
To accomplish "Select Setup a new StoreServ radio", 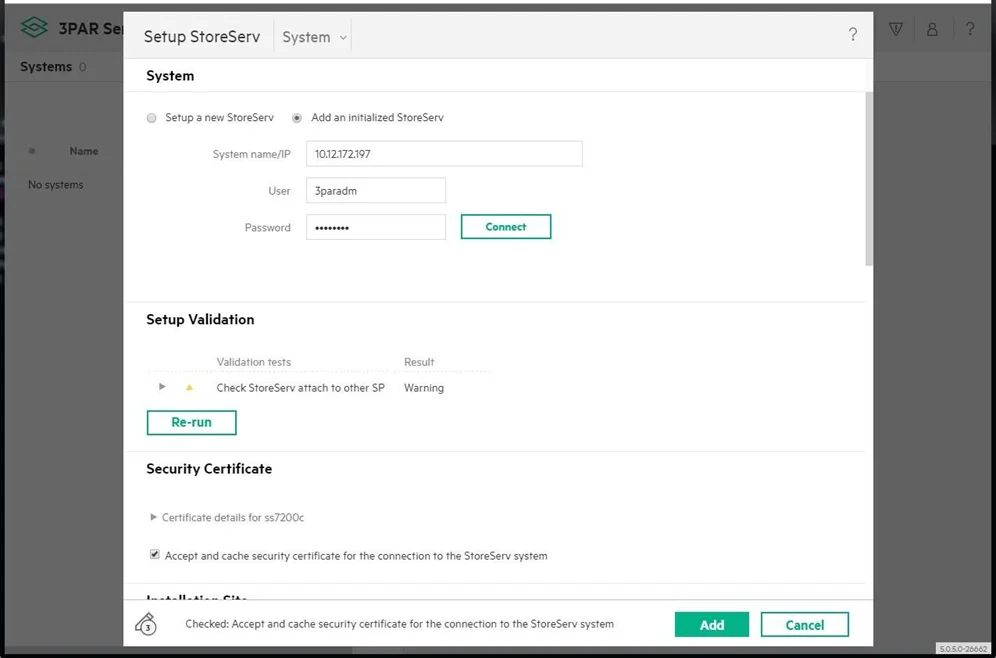I will (151, 118).
